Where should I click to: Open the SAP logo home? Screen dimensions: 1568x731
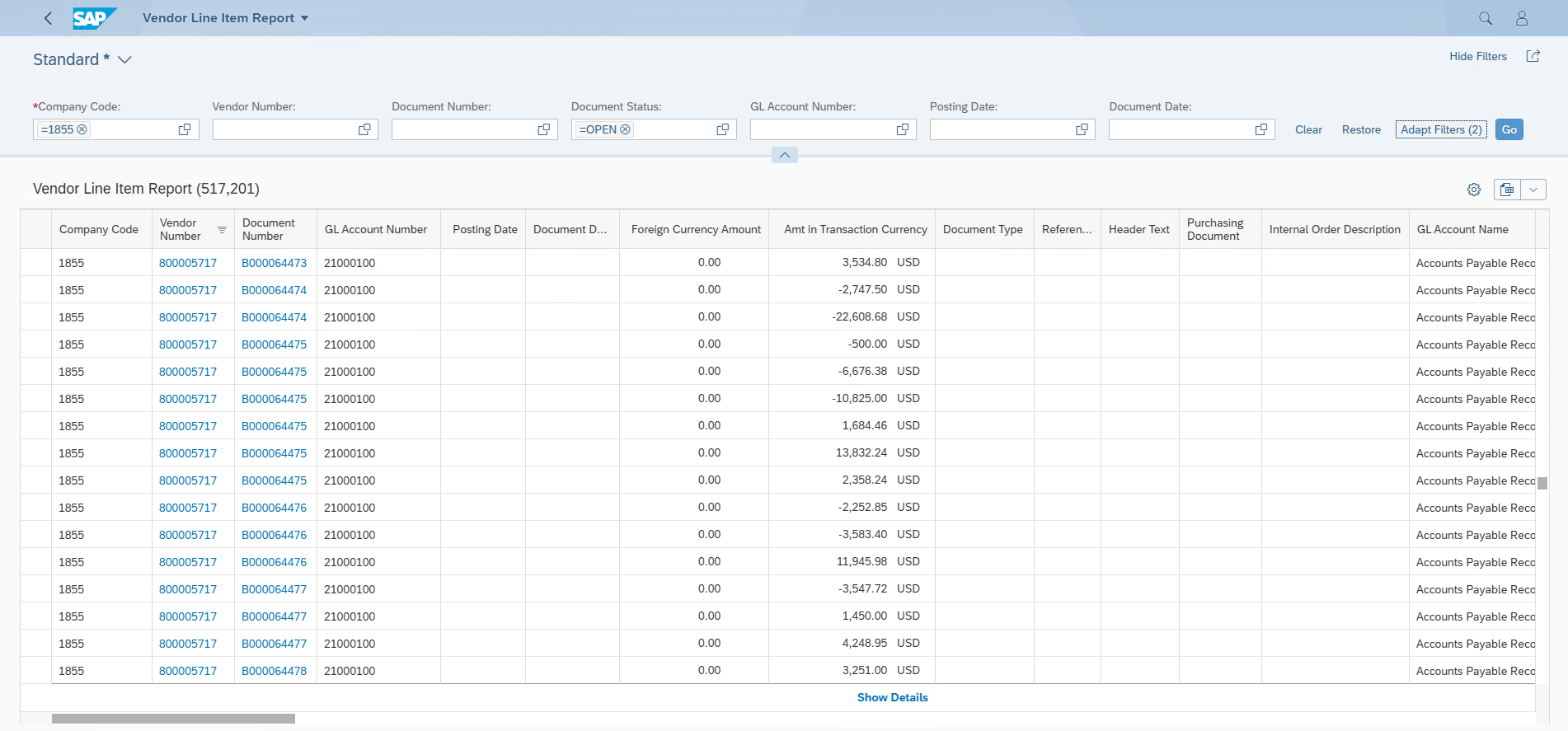tap(94, 18)
